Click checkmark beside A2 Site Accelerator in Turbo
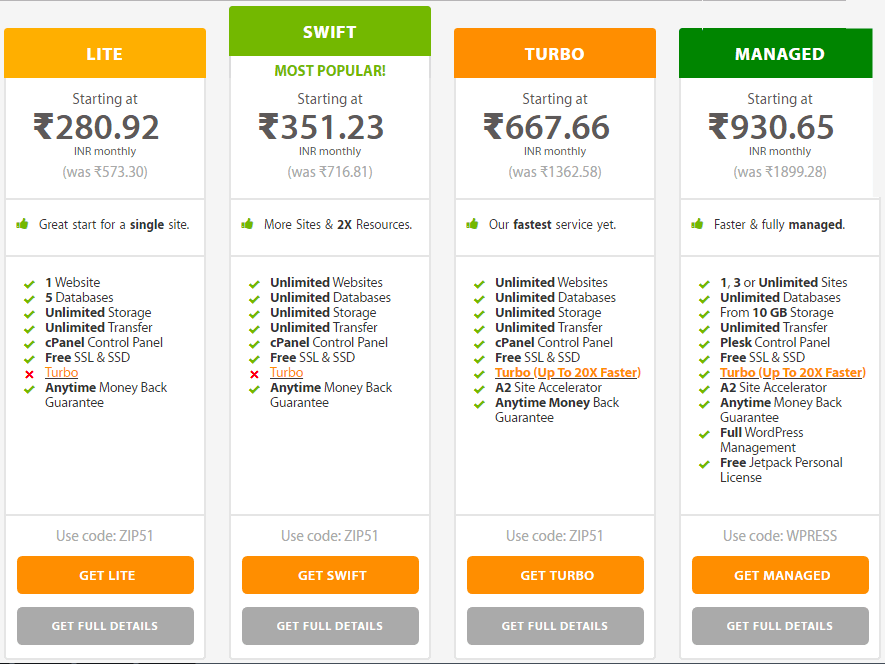 [480, 388]
